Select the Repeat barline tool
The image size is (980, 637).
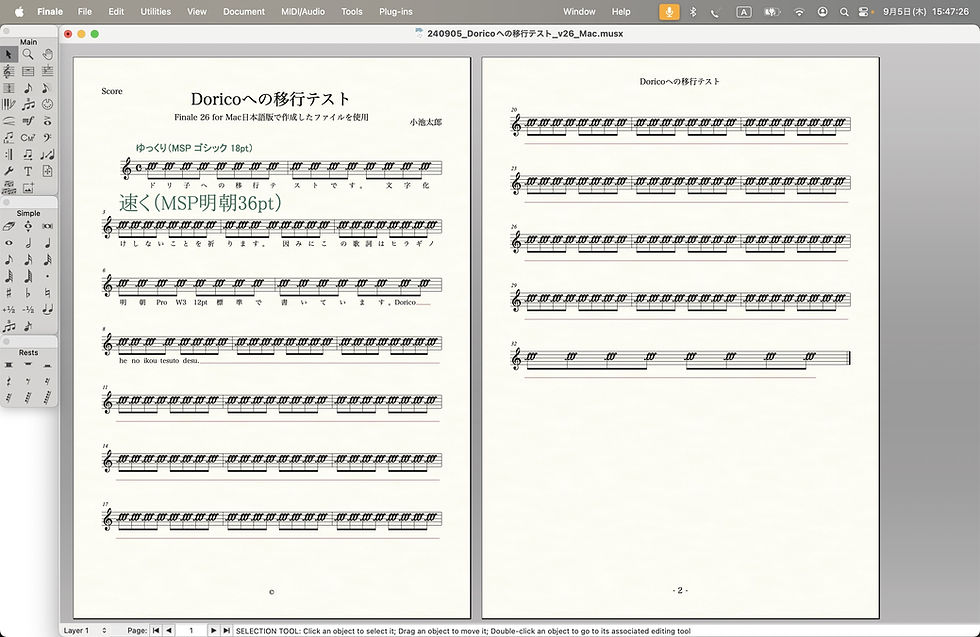(9, 154)
